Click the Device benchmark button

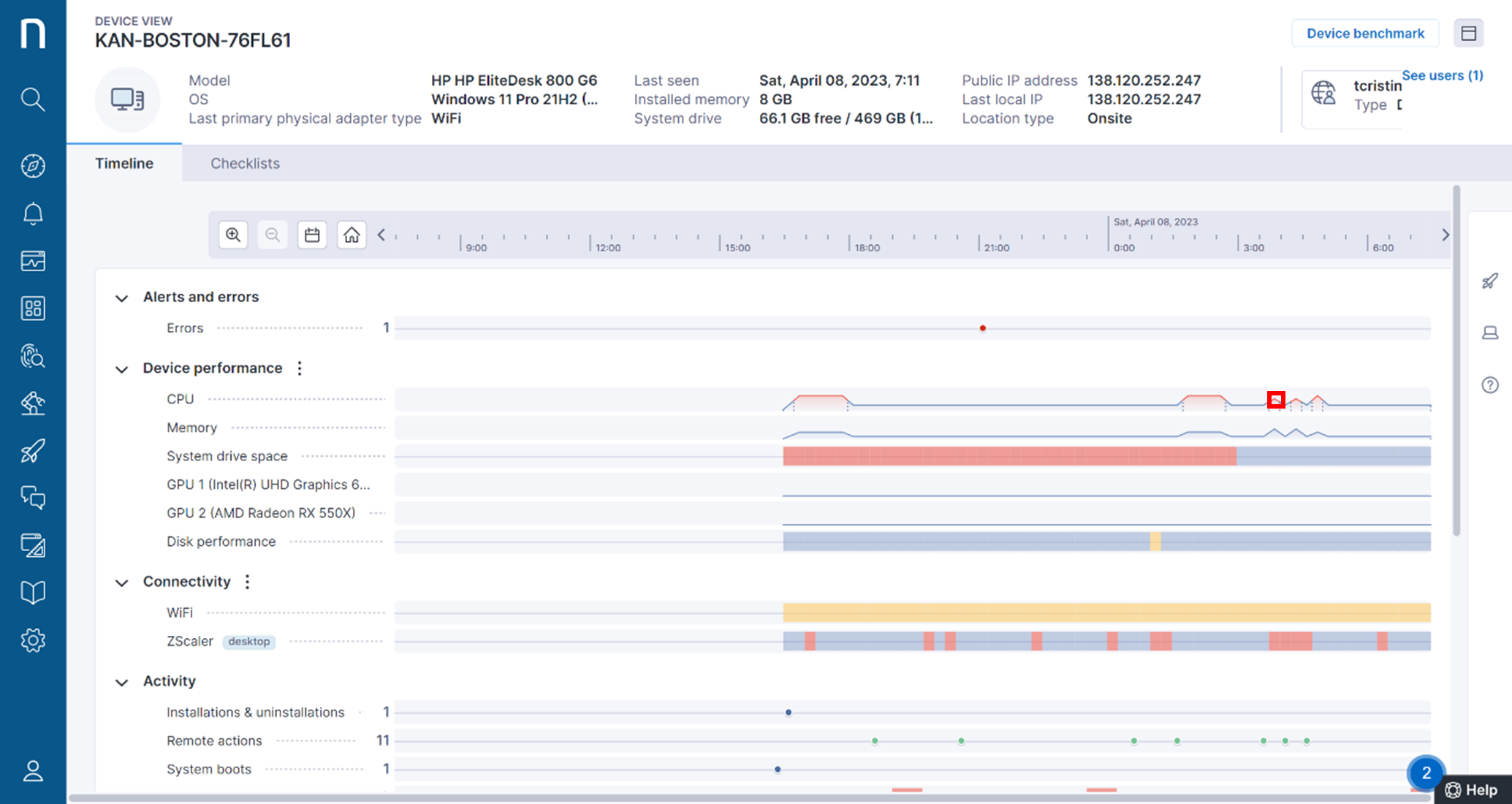coord(1365,34)
